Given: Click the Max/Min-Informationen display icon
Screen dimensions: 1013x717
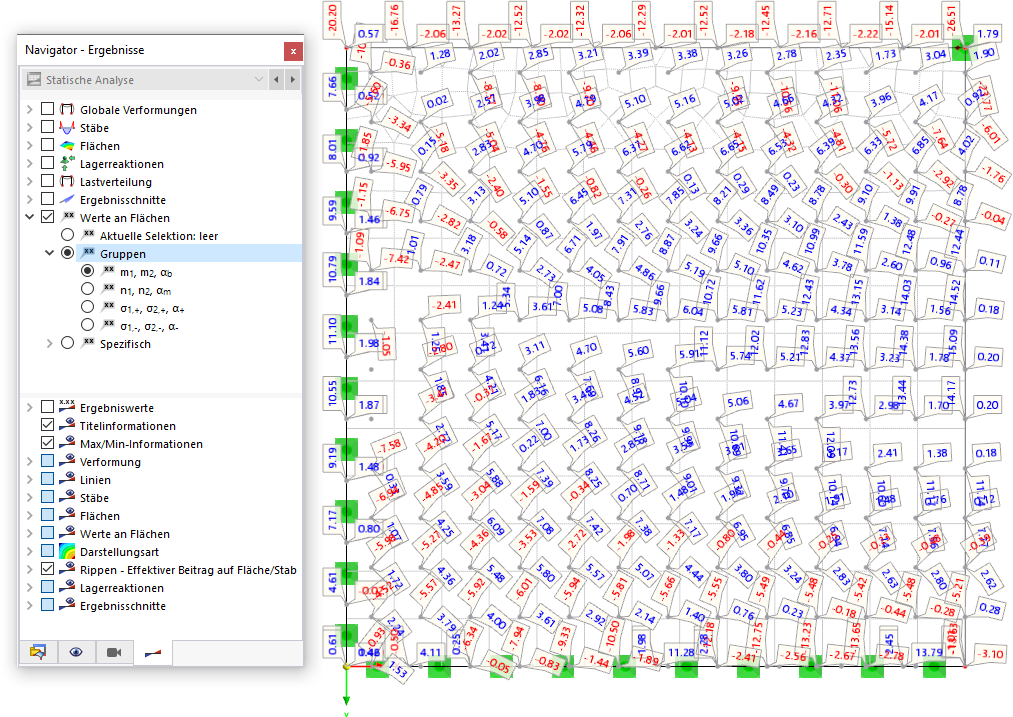Looking at the screenshot, I should (x=67, y=443).
